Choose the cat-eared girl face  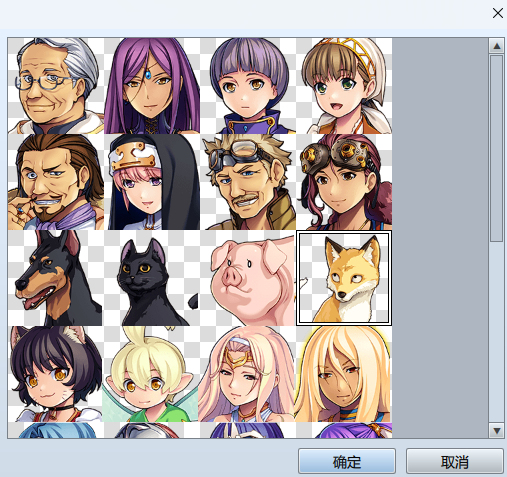56,374
